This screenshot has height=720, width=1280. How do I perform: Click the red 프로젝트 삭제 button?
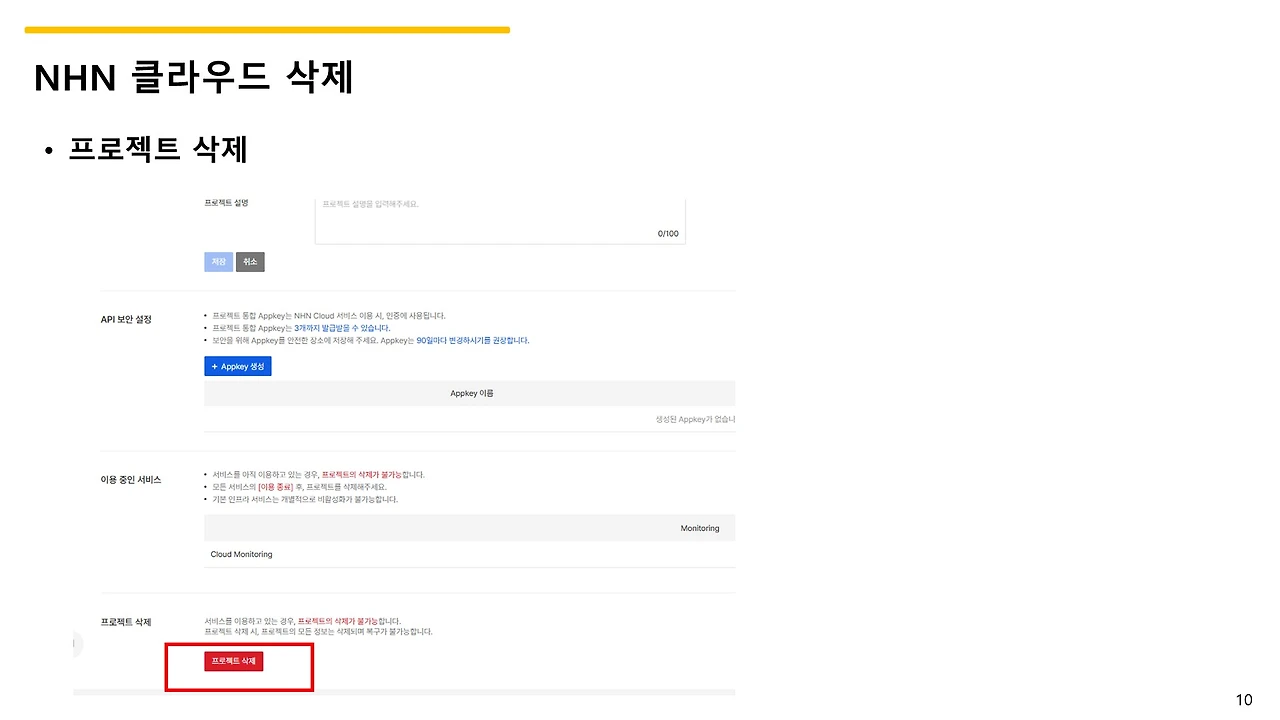[x=233, y=661]
